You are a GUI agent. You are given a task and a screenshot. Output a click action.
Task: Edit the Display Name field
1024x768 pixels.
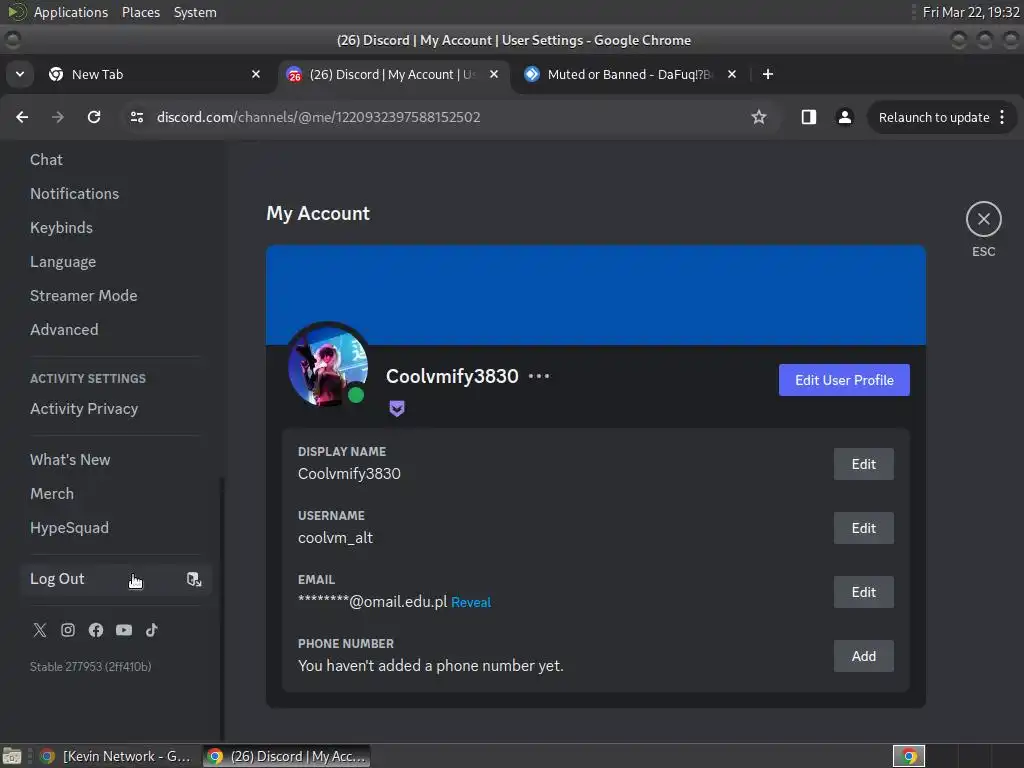tap(863, 464)
